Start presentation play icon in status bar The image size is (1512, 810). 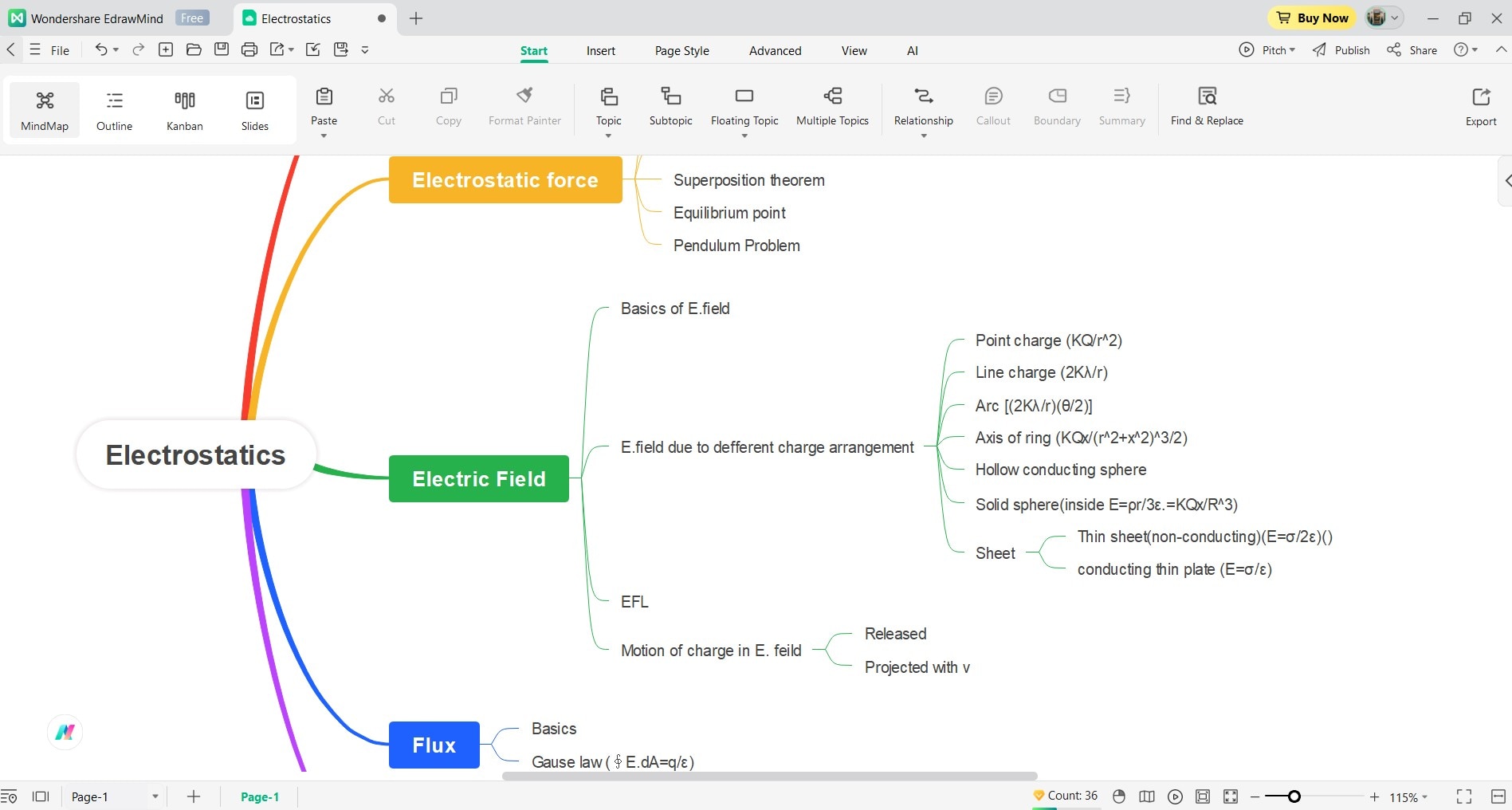1175,796
